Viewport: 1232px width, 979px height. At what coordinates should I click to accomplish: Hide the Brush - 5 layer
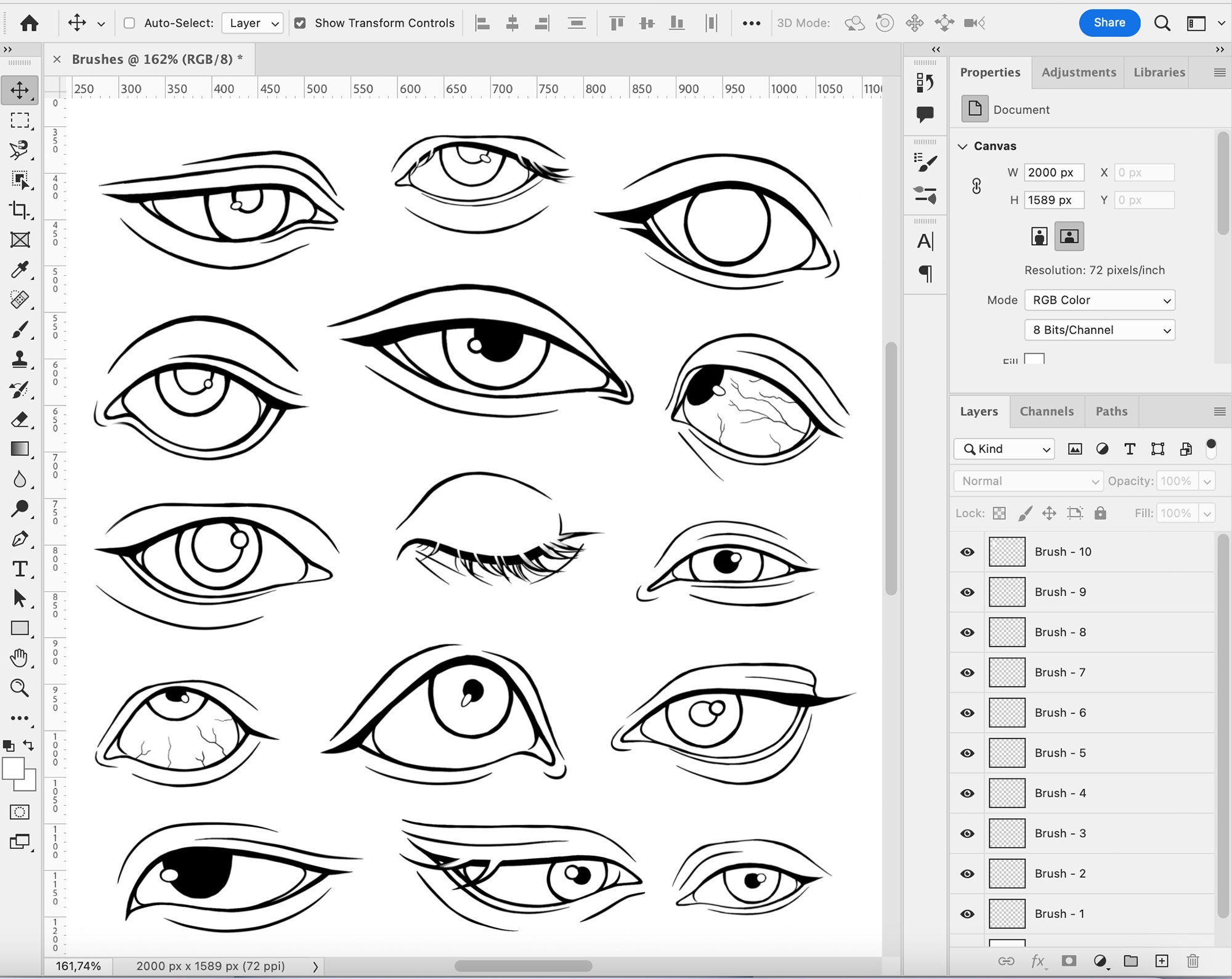click(x=967, y=753)
